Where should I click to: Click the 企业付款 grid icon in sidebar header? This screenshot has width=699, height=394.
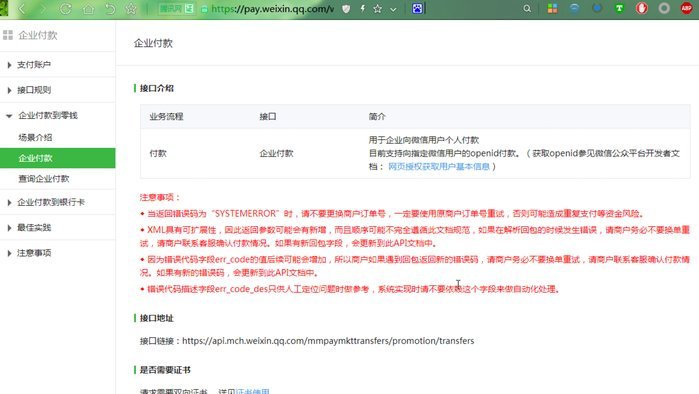coord(8,35)
